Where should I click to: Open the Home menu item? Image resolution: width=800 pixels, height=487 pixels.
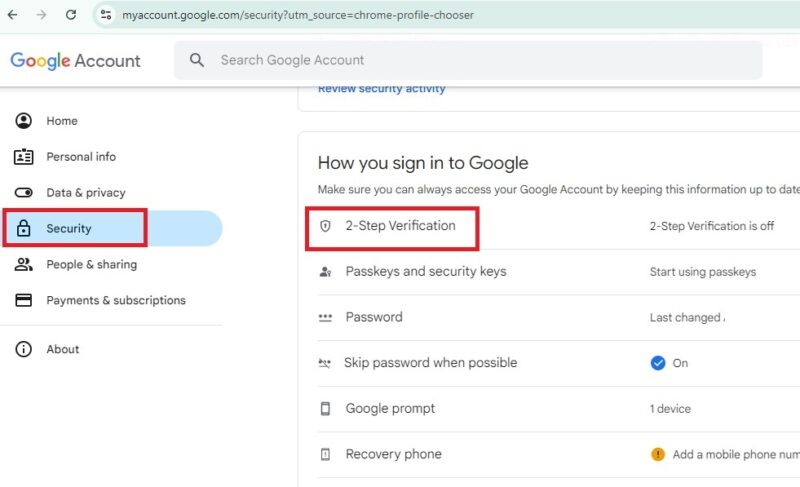tap(61, 121)
